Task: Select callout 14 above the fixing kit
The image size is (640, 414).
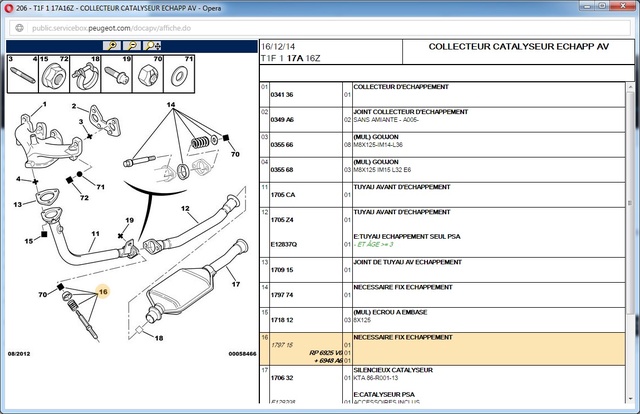Action: (x=171, y=105)
